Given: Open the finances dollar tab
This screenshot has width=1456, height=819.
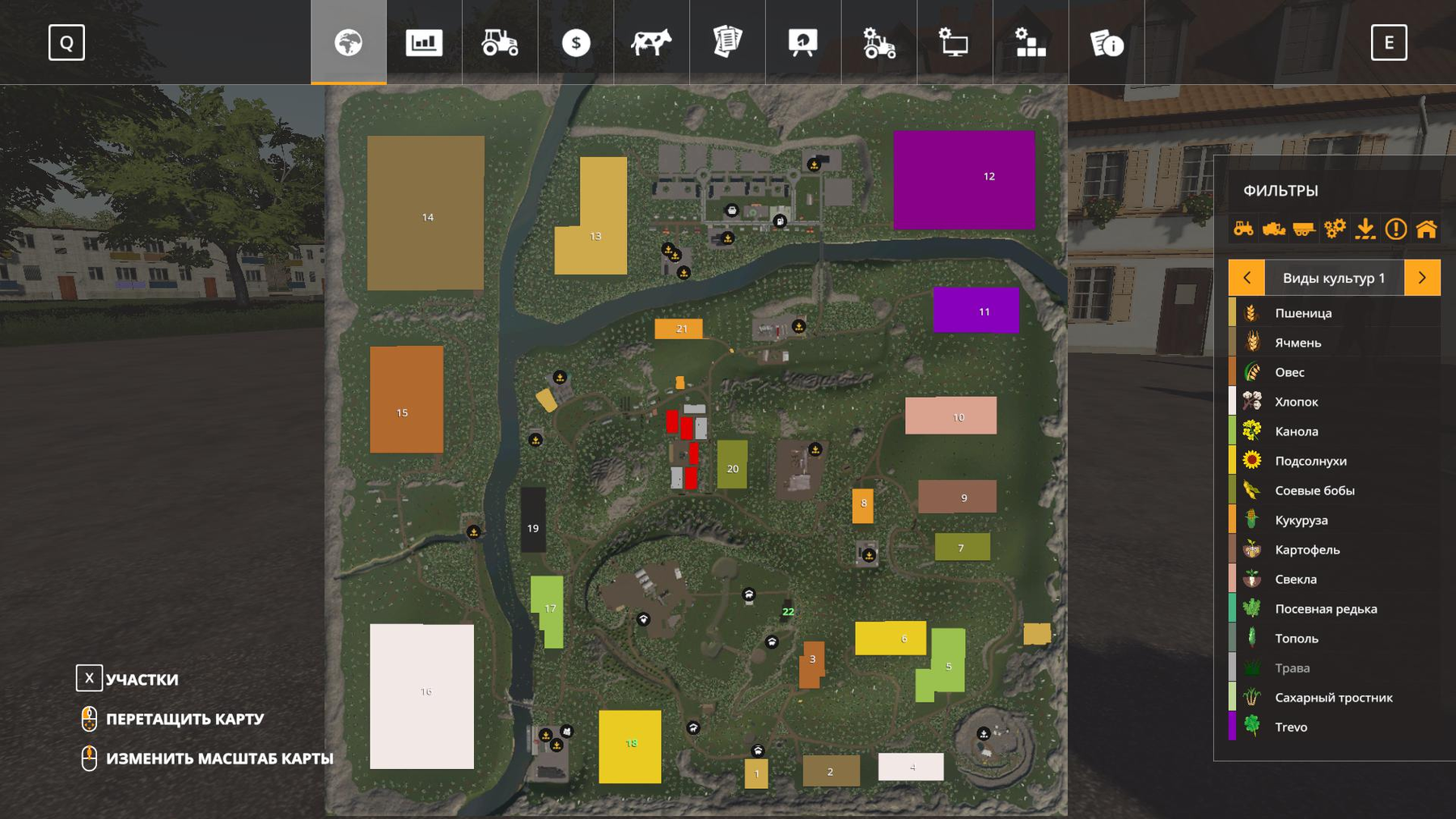Looking at the screenshot, I should pos(576,42).
